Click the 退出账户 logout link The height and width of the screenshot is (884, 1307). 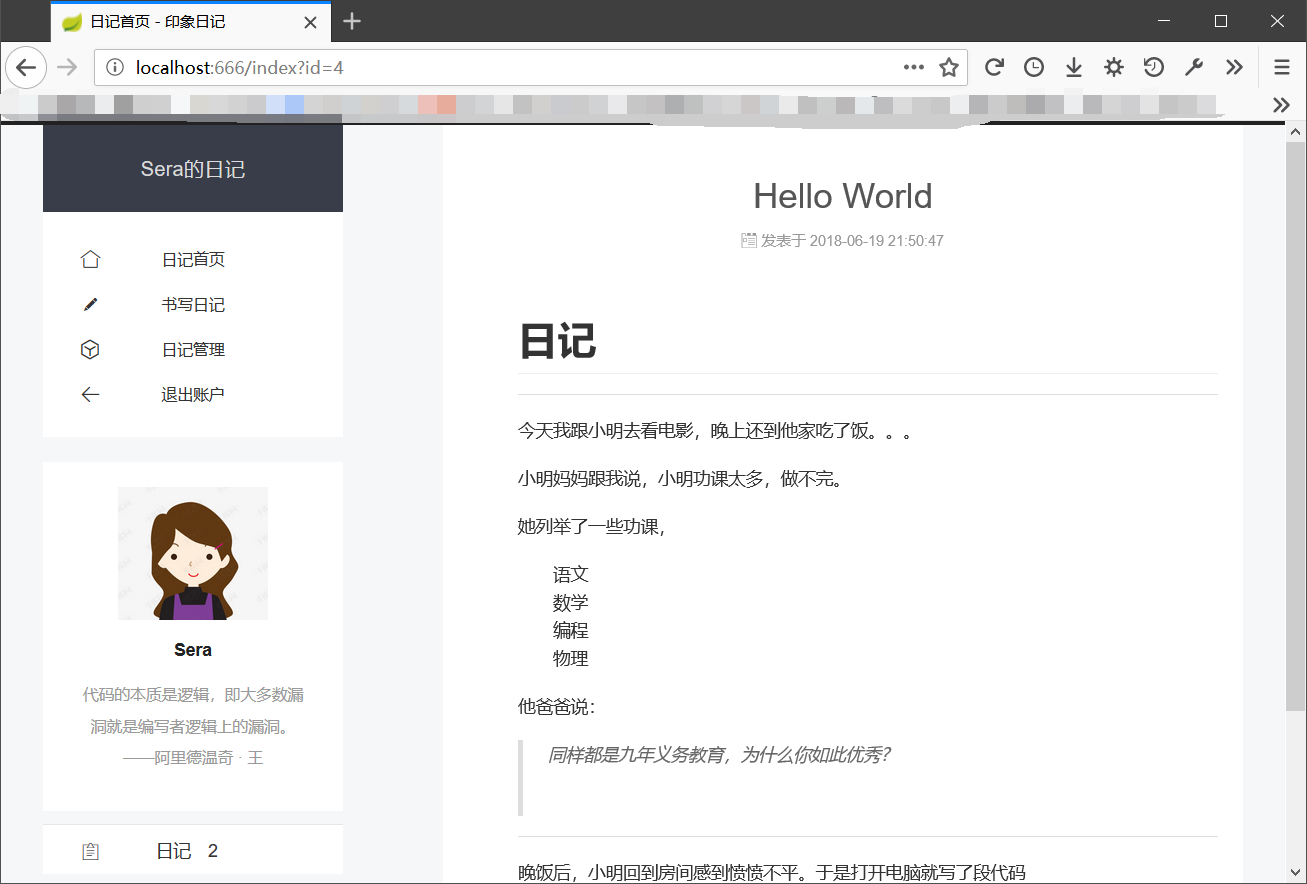point(193,394)
